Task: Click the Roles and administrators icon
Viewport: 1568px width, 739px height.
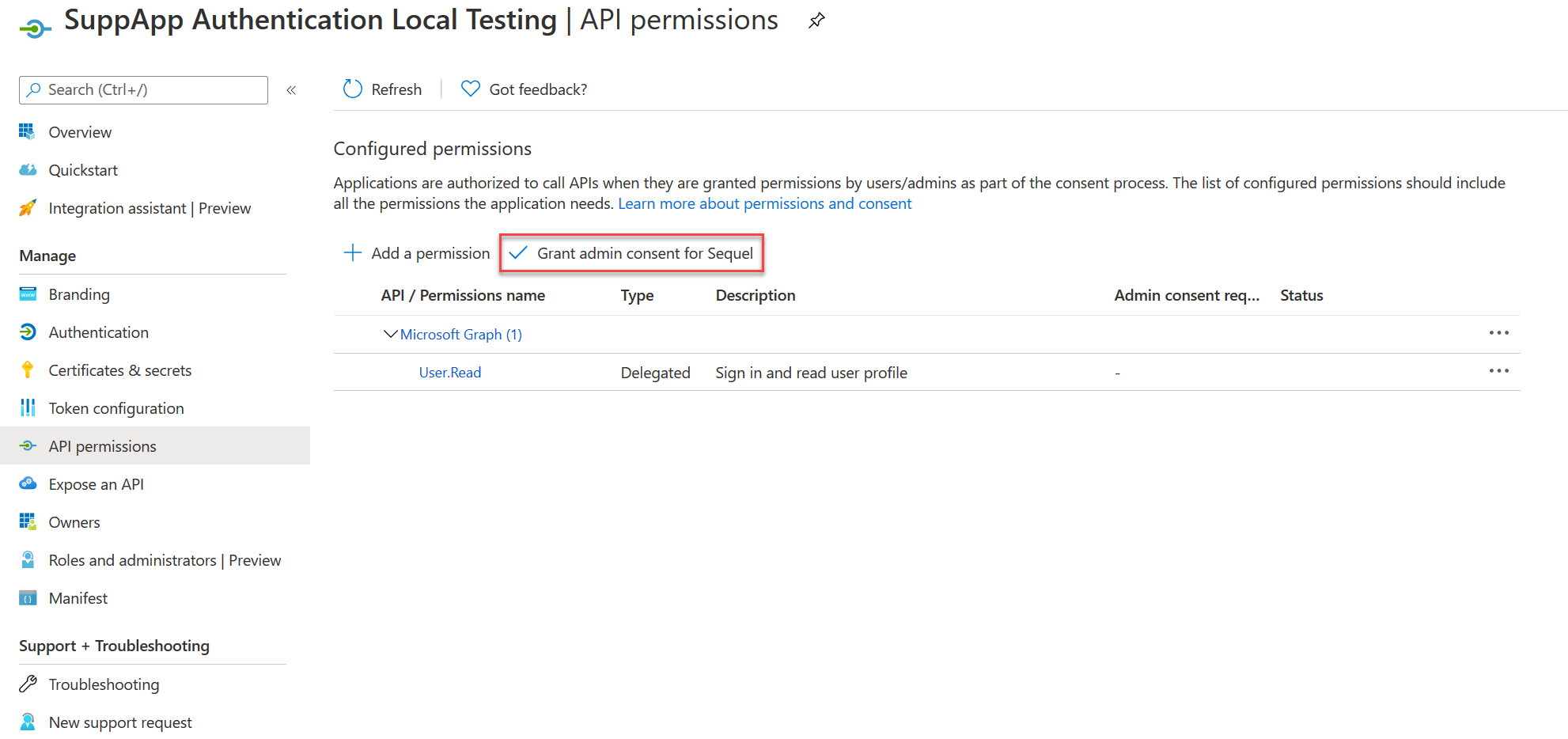Action: click(28, 560)
